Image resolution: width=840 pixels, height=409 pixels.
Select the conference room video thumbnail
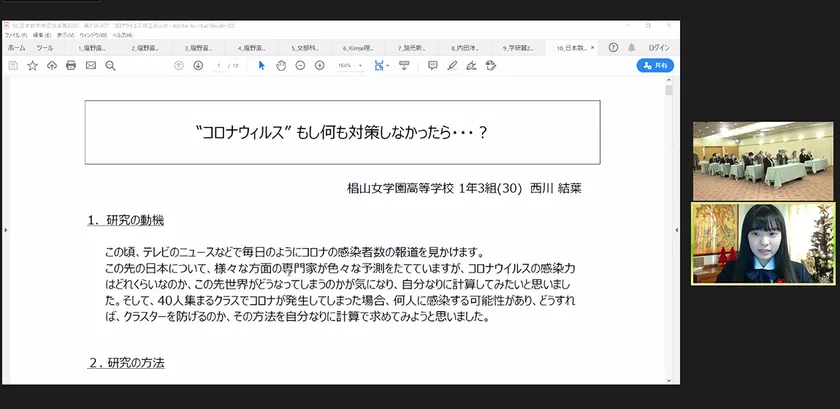(x=763, y=160)
